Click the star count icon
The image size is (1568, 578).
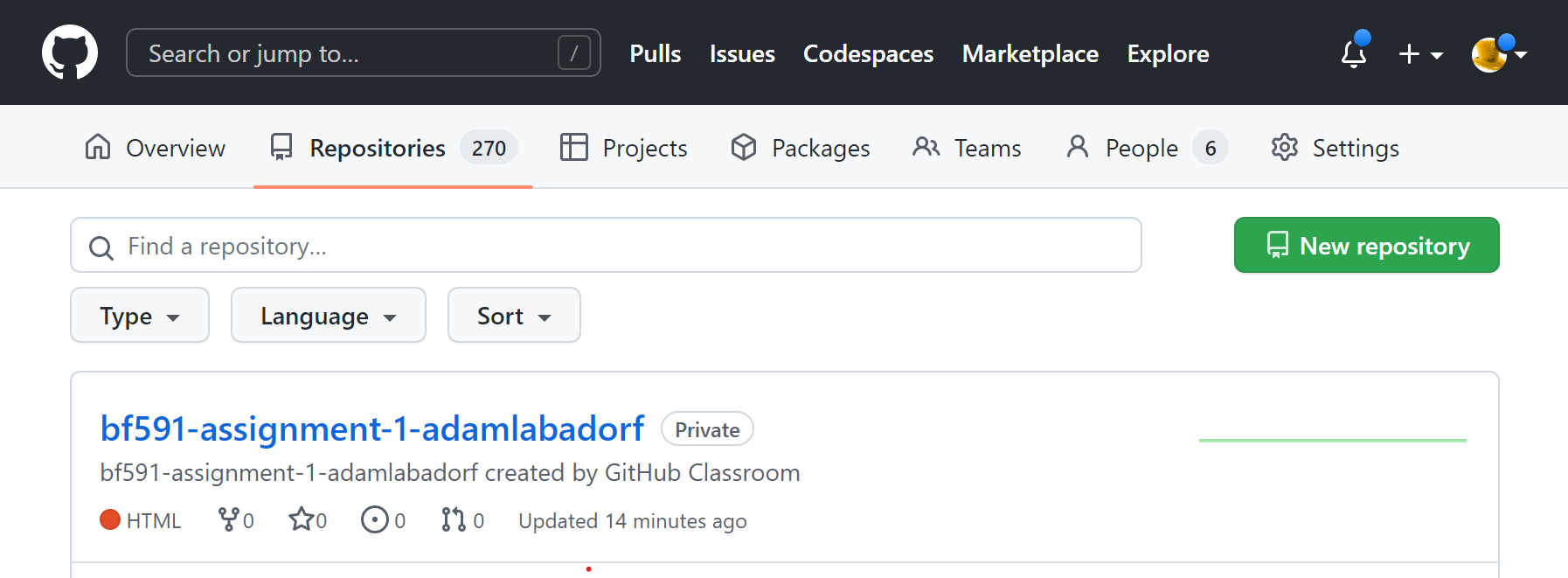[x=302, y=519]
